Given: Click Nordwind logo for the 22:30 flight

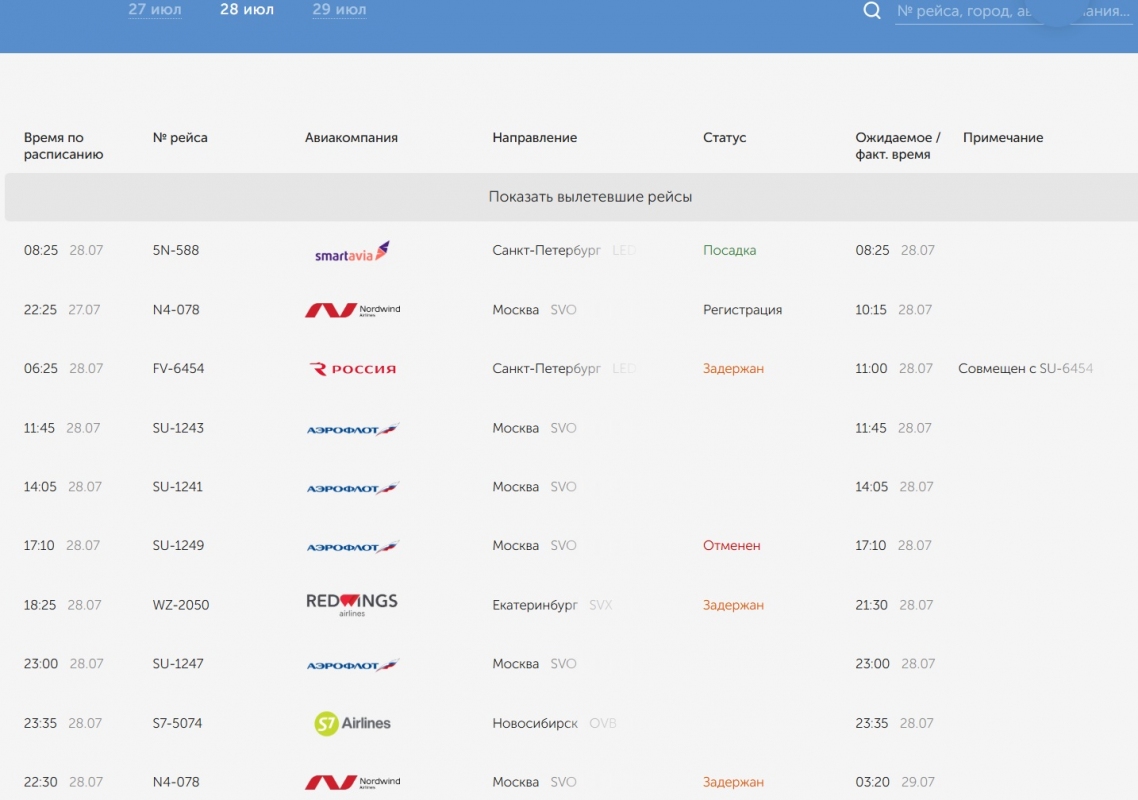Looking at the screenshot, I should click(352, 782).
